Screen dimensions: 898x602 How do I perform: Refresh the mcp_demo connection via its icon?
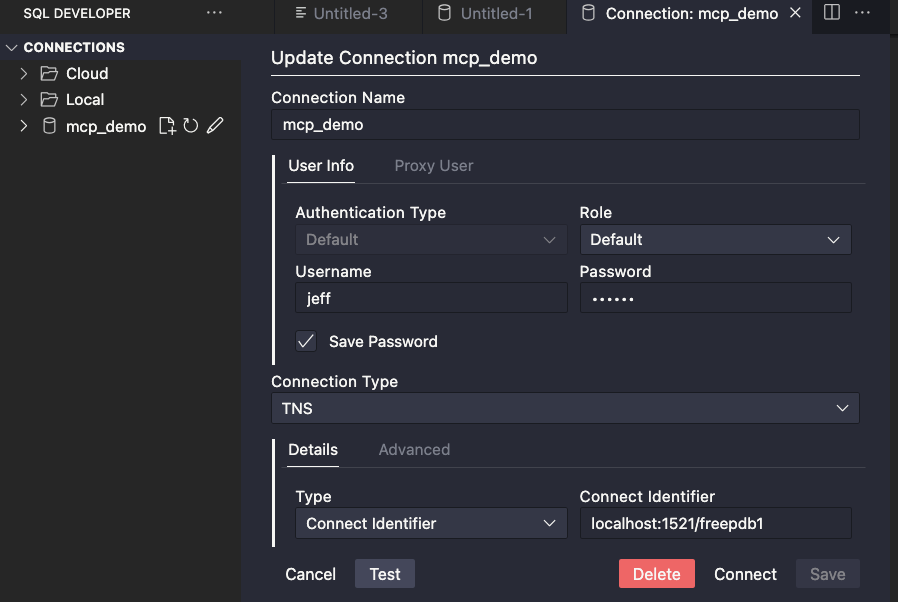[x=191, y=126]
